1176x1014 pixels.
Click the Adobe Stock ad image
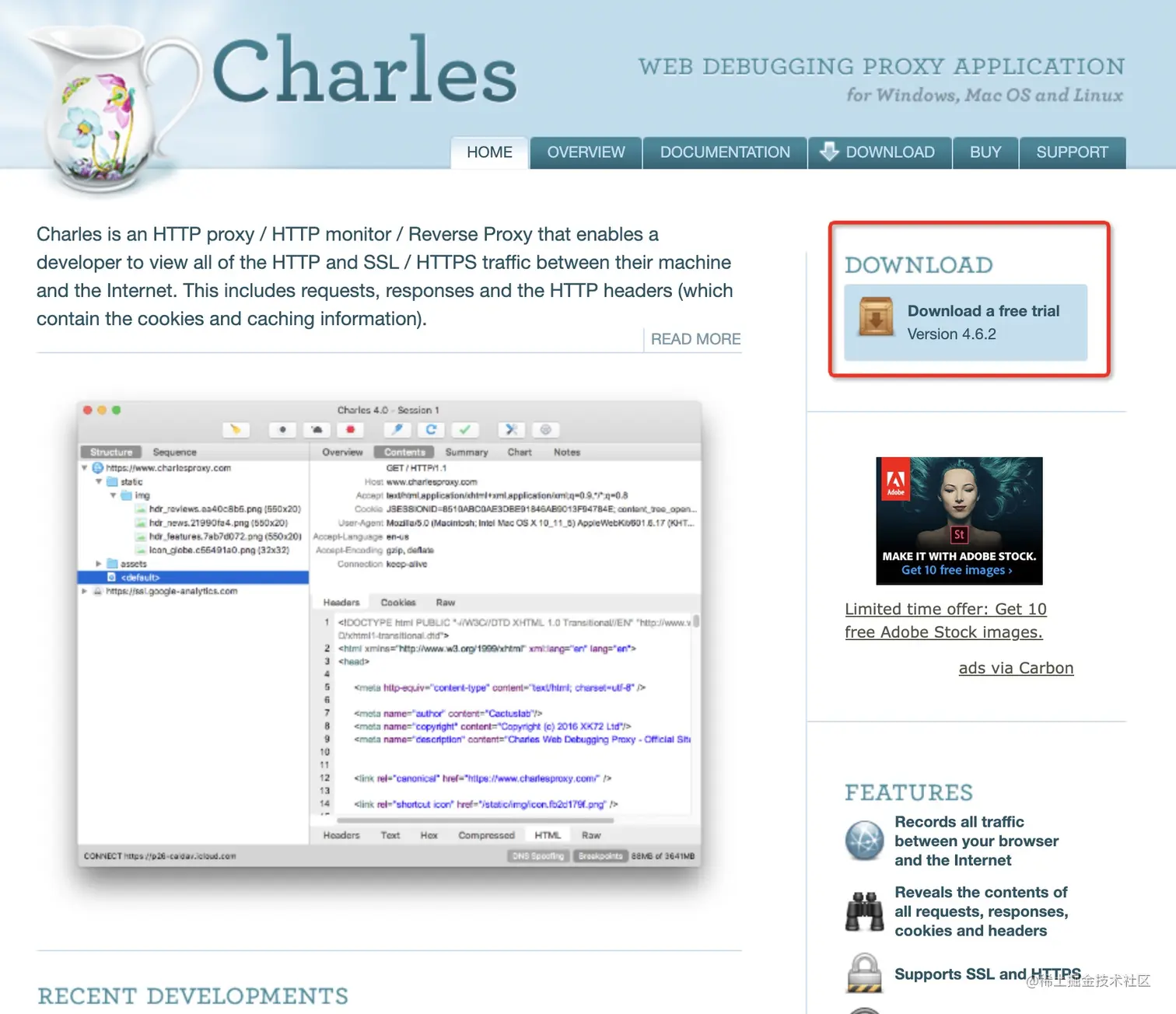[x=959, y=520]
